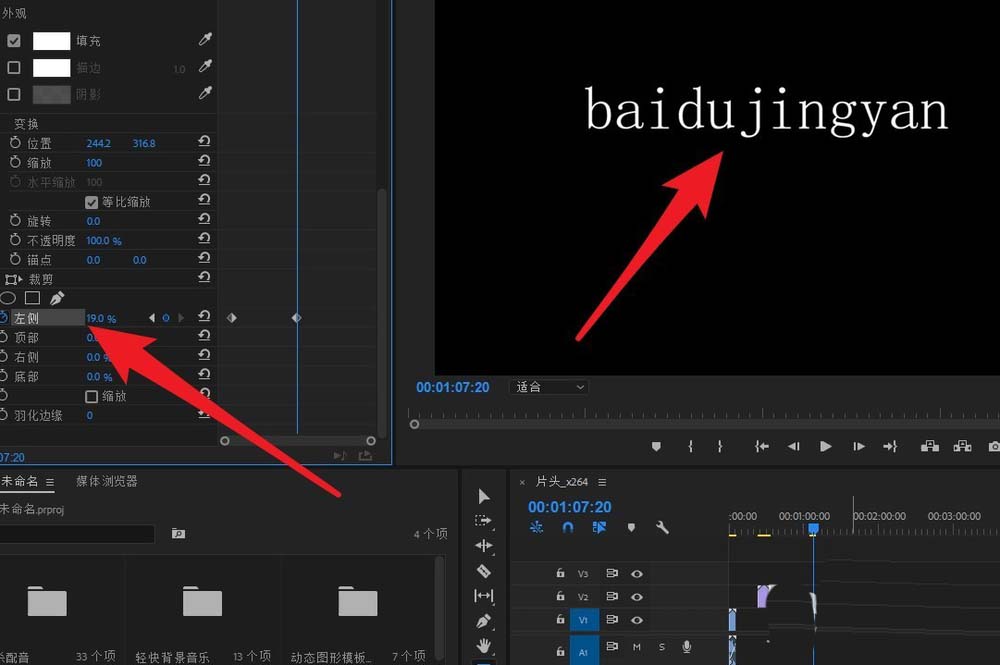Toggle the 不透明度 animation stopwatch
Image resolution: width=1000 pixels, height=665 pixels.
[x=15, y=240]
